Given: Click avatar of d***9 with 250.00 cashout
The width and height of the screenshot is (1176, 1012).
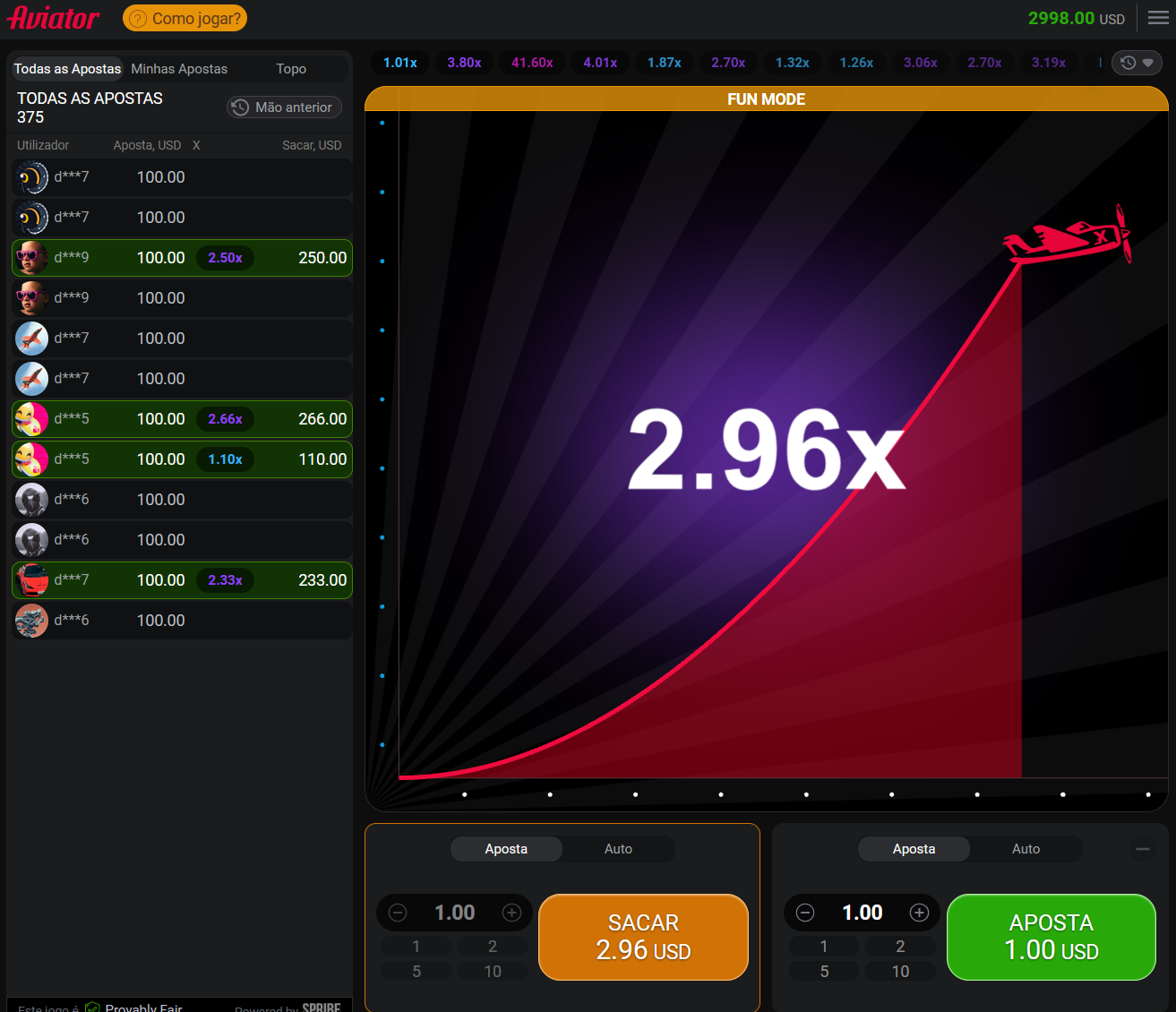Looking at the screenshot, I should (32, 258).
